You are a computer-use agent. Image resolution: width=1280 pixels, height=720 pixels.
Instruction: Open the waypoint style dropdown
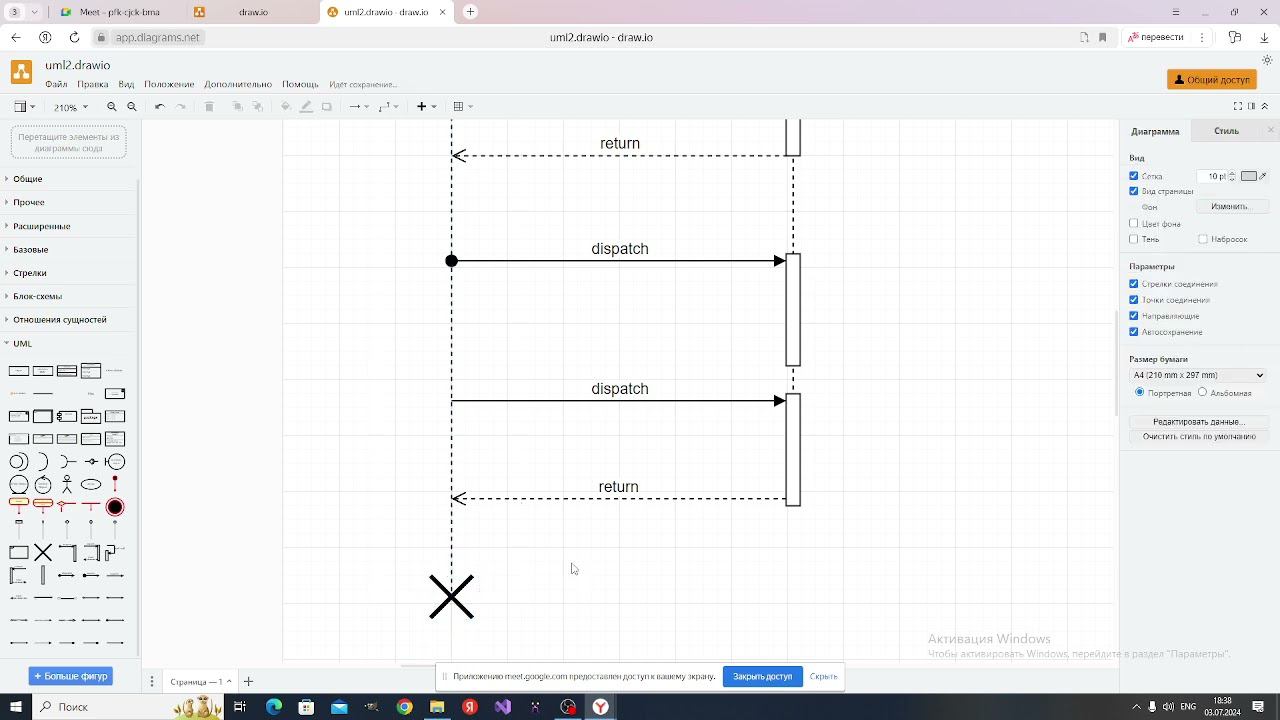pyautogui.click(x=388, y=107)
